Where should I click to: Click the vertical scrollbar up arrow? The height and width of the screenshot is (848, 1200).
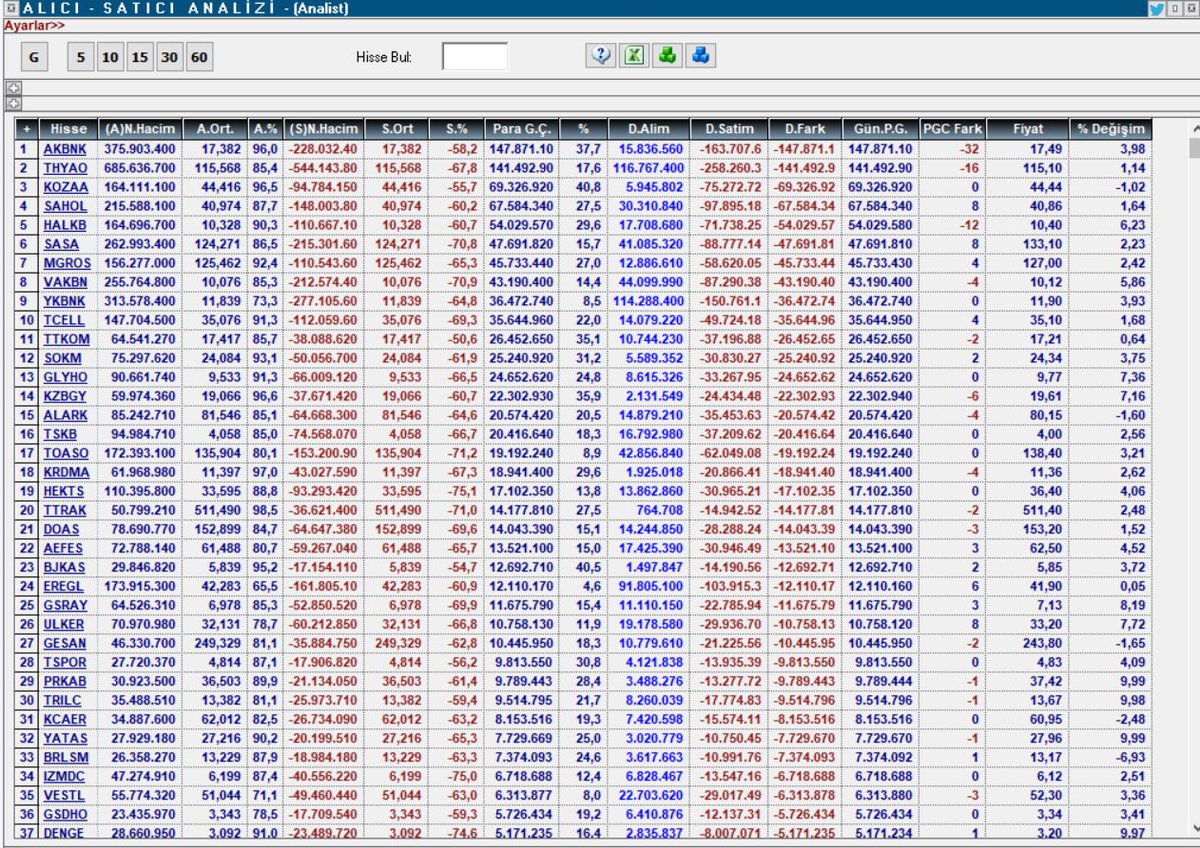tap(1193, 129)
